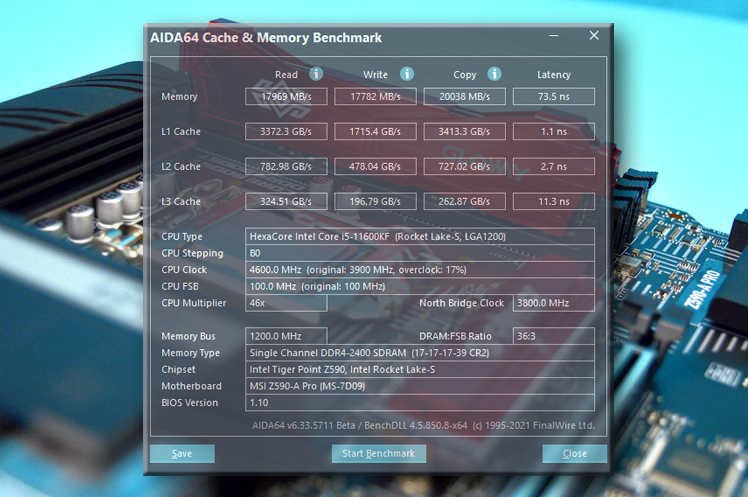Click the AIDA64 Cache & Memory Benchmark title

coord(266,38)
